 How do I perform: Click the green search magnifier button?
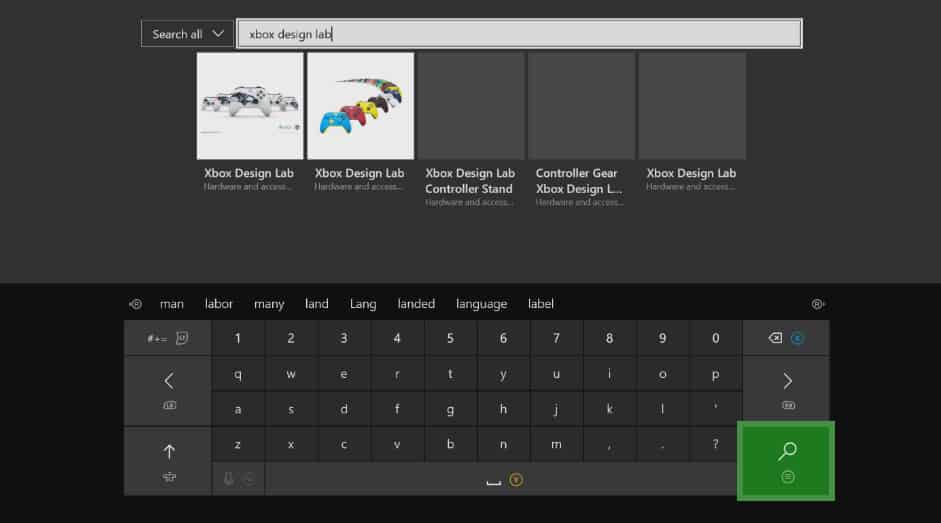coord(786,461)
